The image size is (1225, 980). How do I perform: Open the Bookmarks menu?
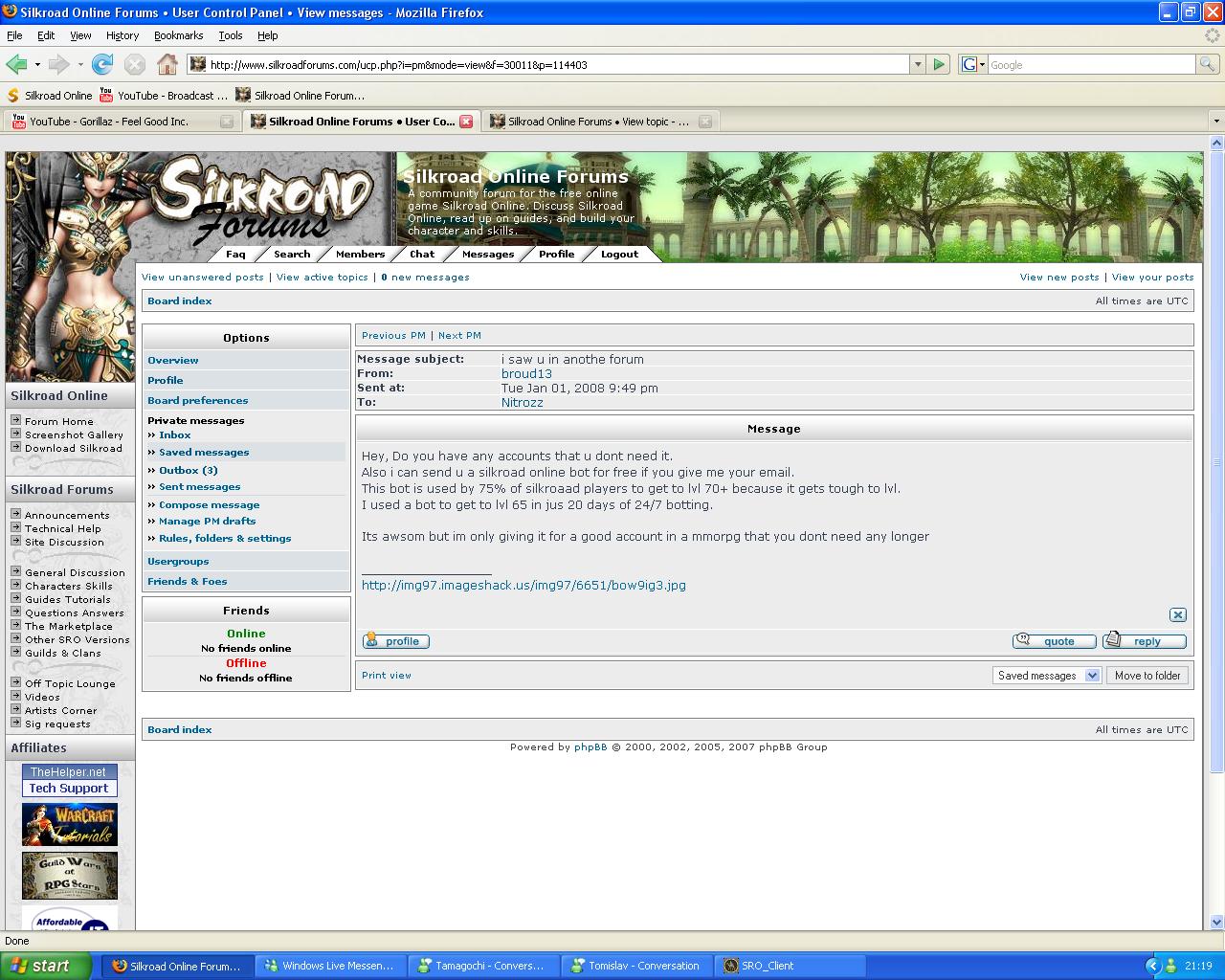(178, 35)
